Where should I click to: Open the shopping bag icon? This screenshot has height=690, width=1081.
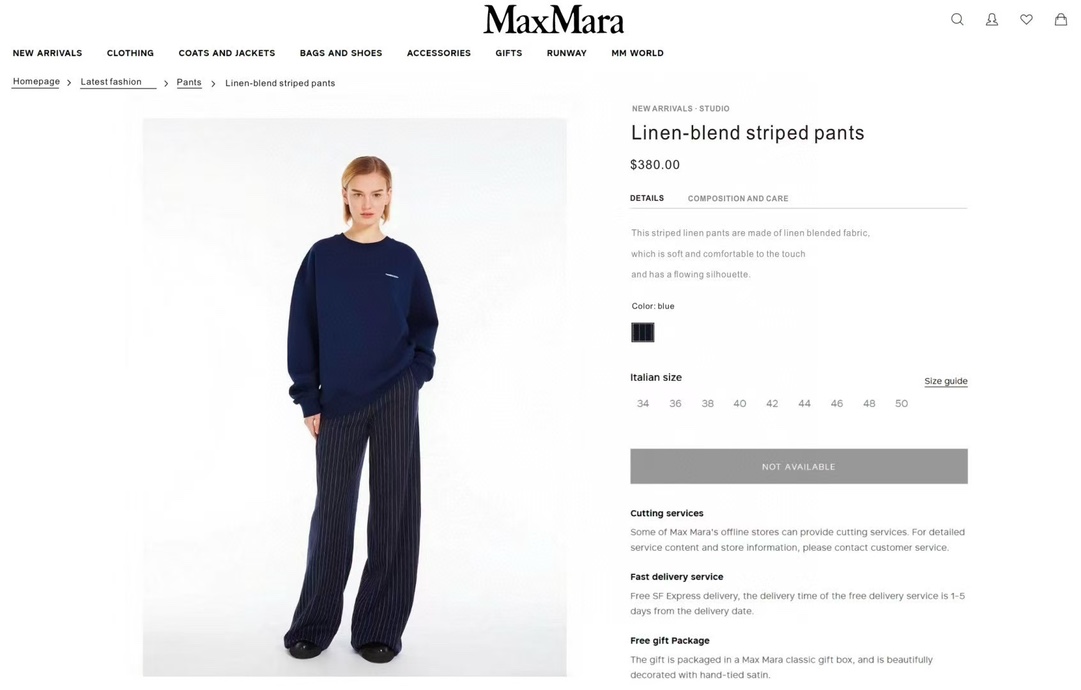pyautogui.click(x=1060, y=19)
